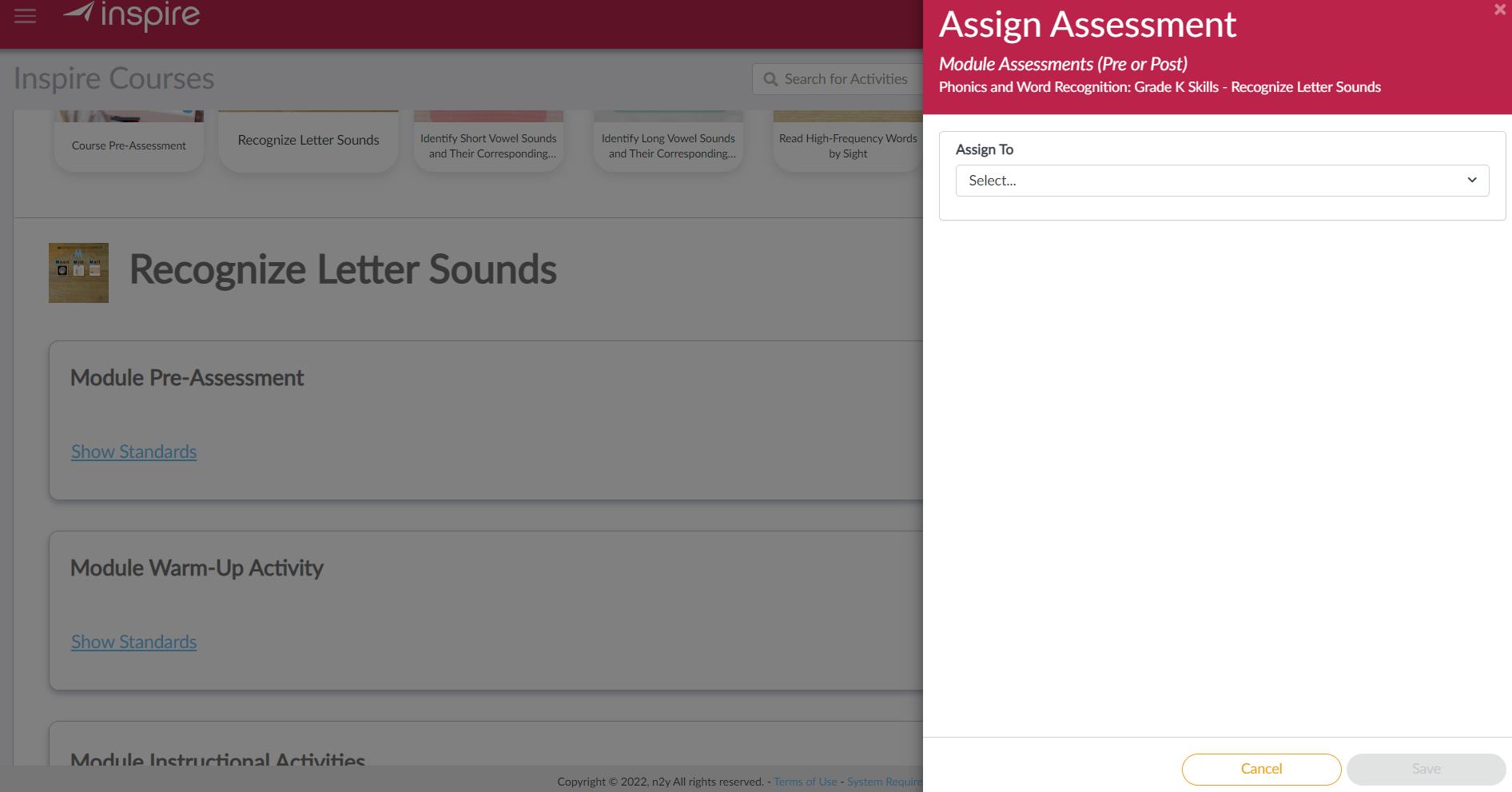The width and height of the screenshot is (1512, 792).
Task: Click the large Recognize Letter Sounds heading
Action: [343, 269]
